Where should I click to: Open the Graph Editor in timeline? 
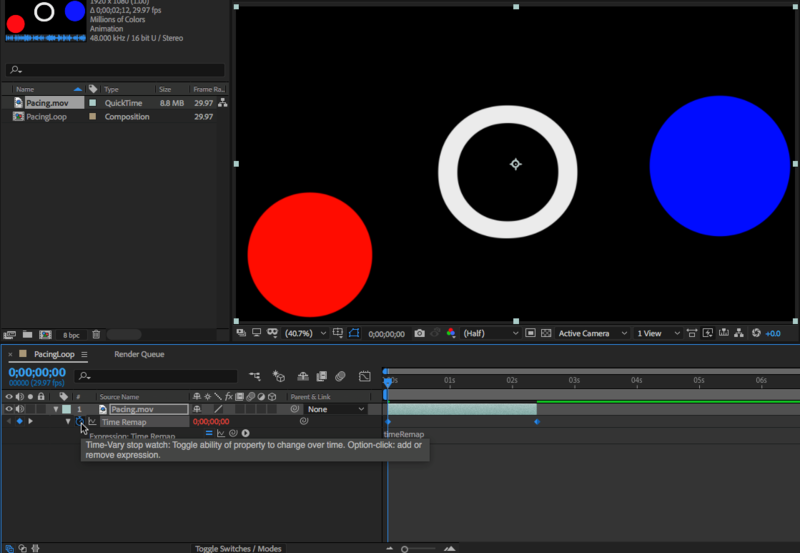pos(364,376)
